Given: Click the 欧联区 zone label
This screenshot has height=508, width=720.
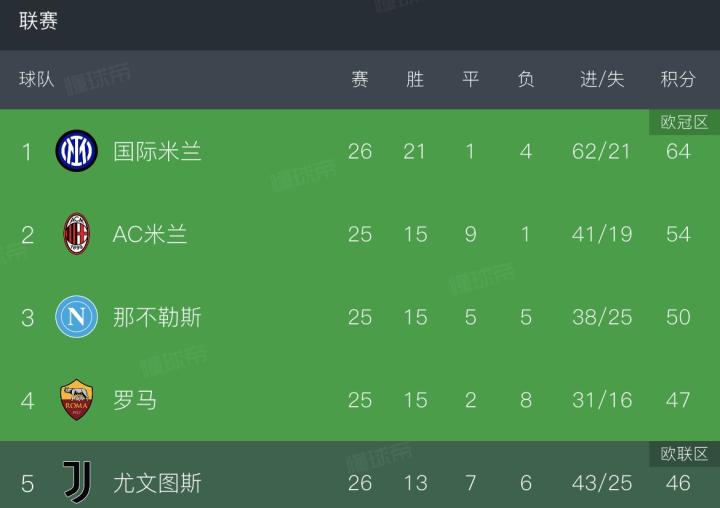Looking at the screenshot, I should pos(684,454).
